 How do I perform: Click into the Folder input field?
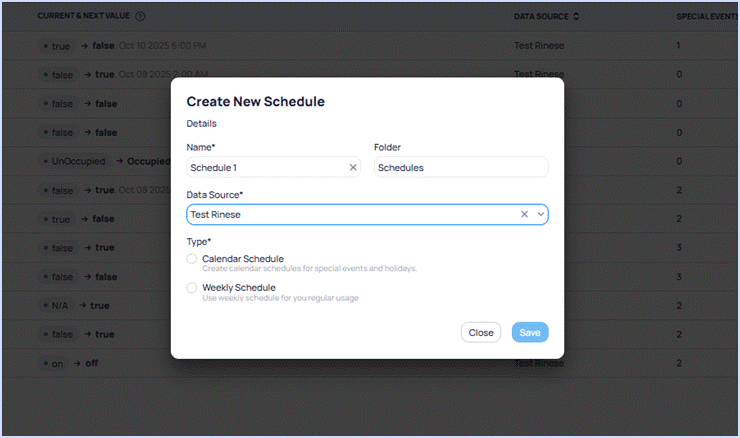coord(461,168)
